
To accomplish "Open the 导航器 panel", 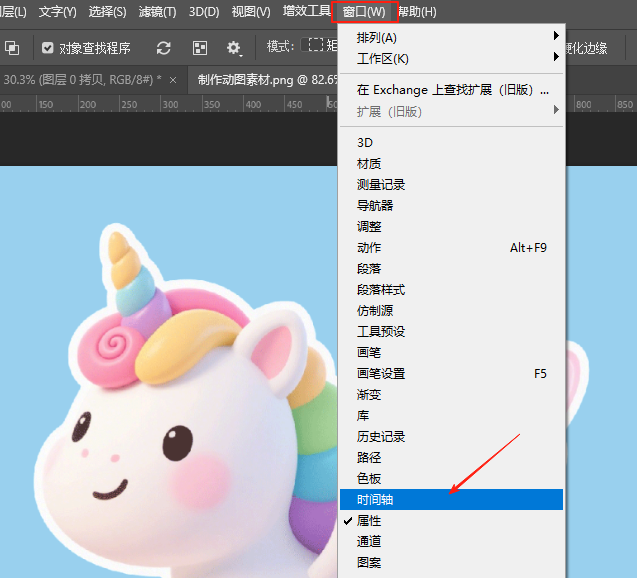I will pyautogui.click(x=451, y=206).
